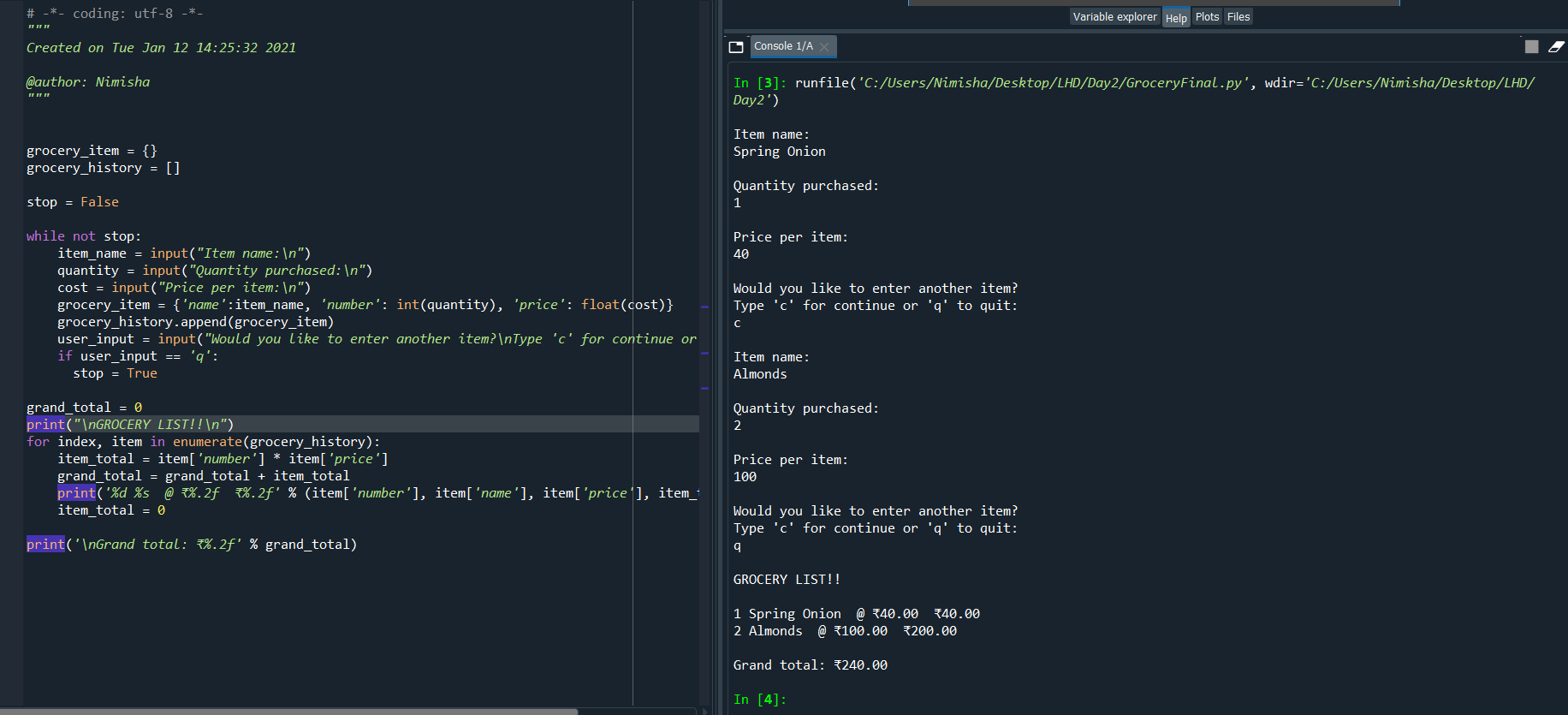Switch to the Variable explorer tab
Viewport: 1568px width, 715px height.
[x=1114, y=17]
